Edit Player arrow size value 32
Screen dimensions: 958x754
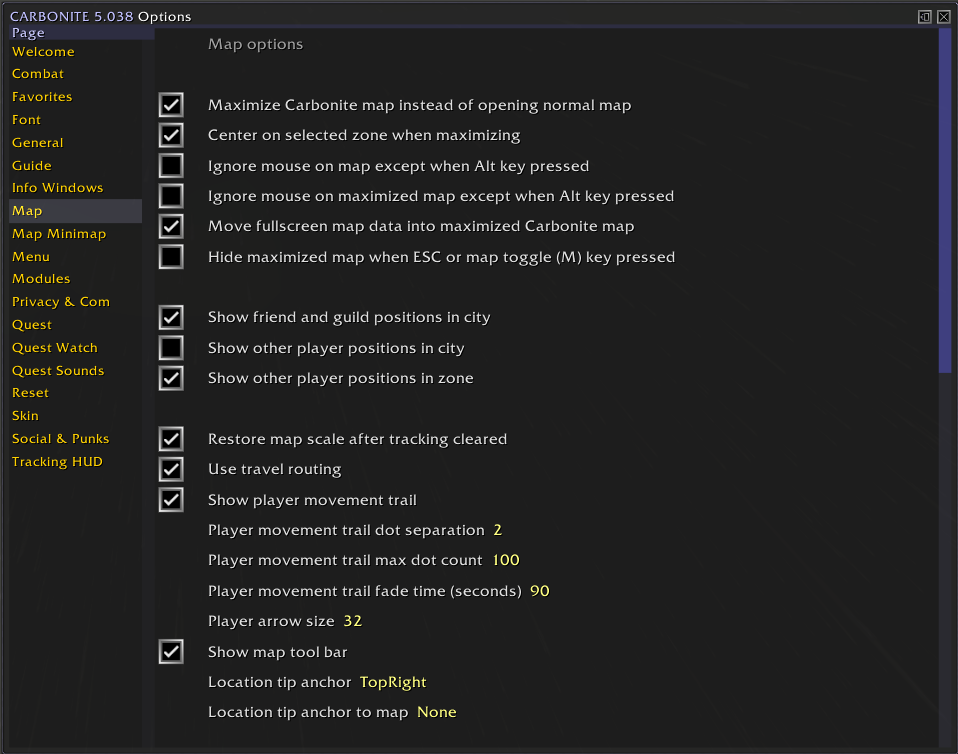point(352,621)
